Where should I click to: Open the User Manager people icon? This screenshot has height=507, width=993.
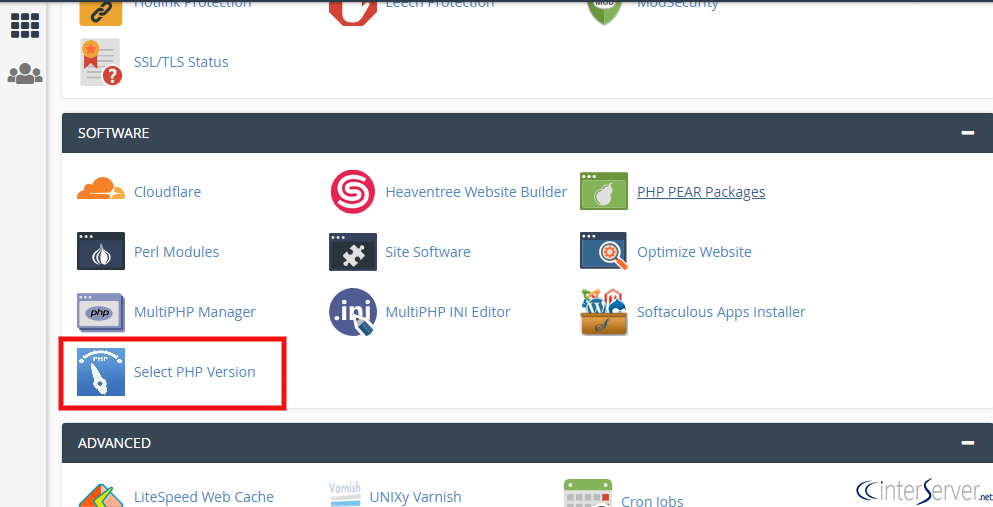click(25, 73)
